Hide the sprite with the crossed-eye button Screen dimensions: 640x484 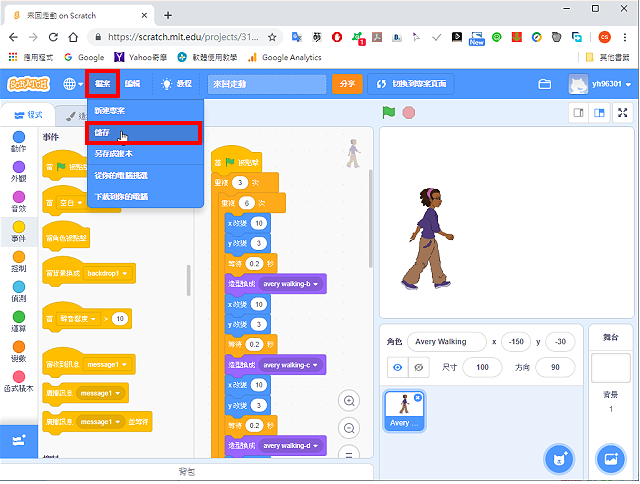pos(419,368)
